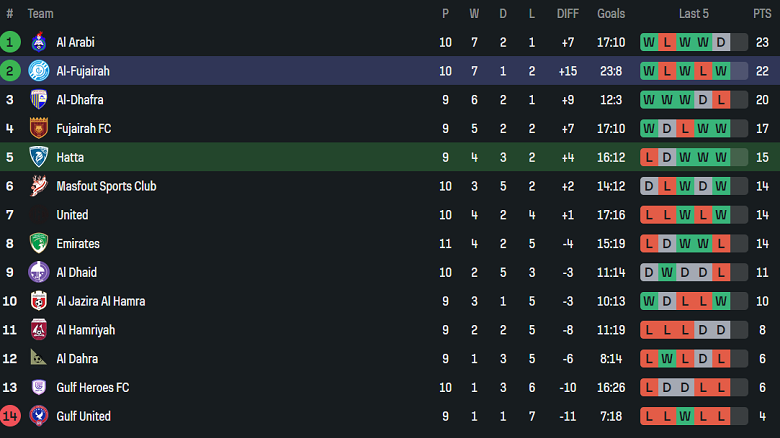Click the Al-Dhafra club badge

click(x=39, y=100)
